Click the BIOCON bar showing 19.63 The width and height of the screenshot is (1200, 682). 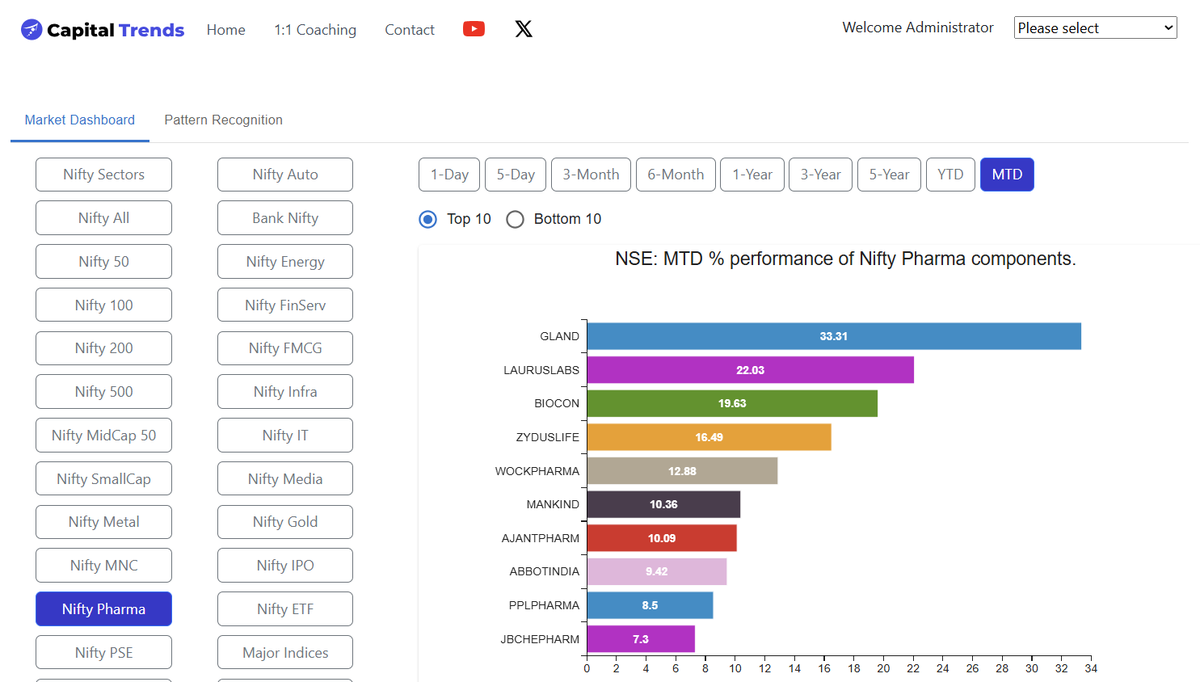732,403
